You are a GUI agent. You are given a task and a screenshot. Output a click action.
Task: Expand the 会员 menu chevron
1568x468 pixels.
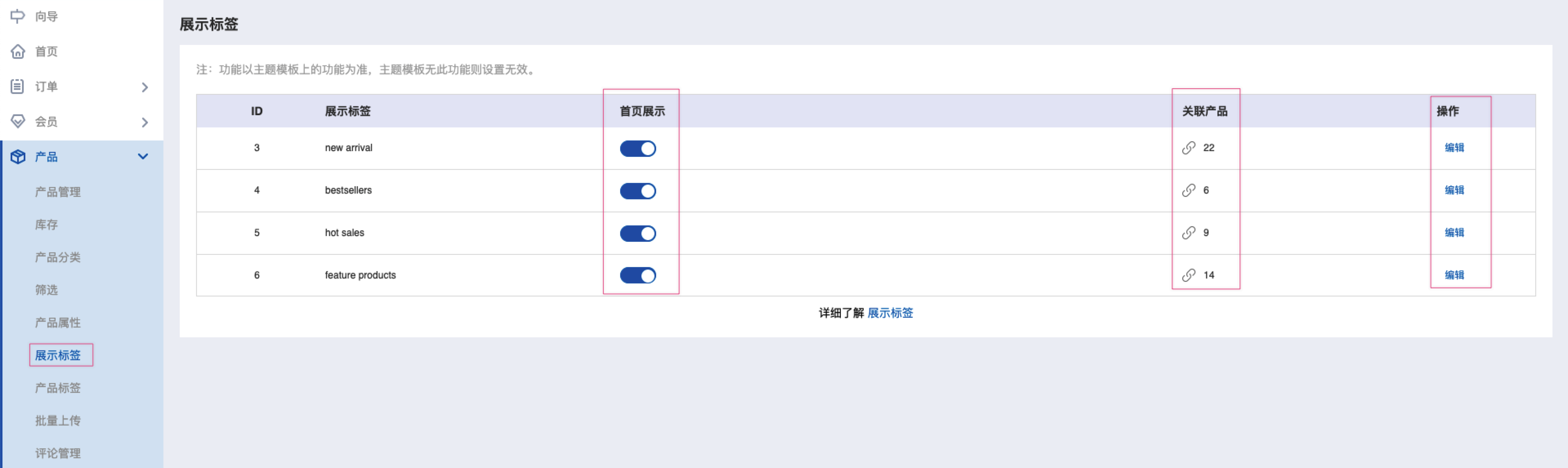click(144, 123)
